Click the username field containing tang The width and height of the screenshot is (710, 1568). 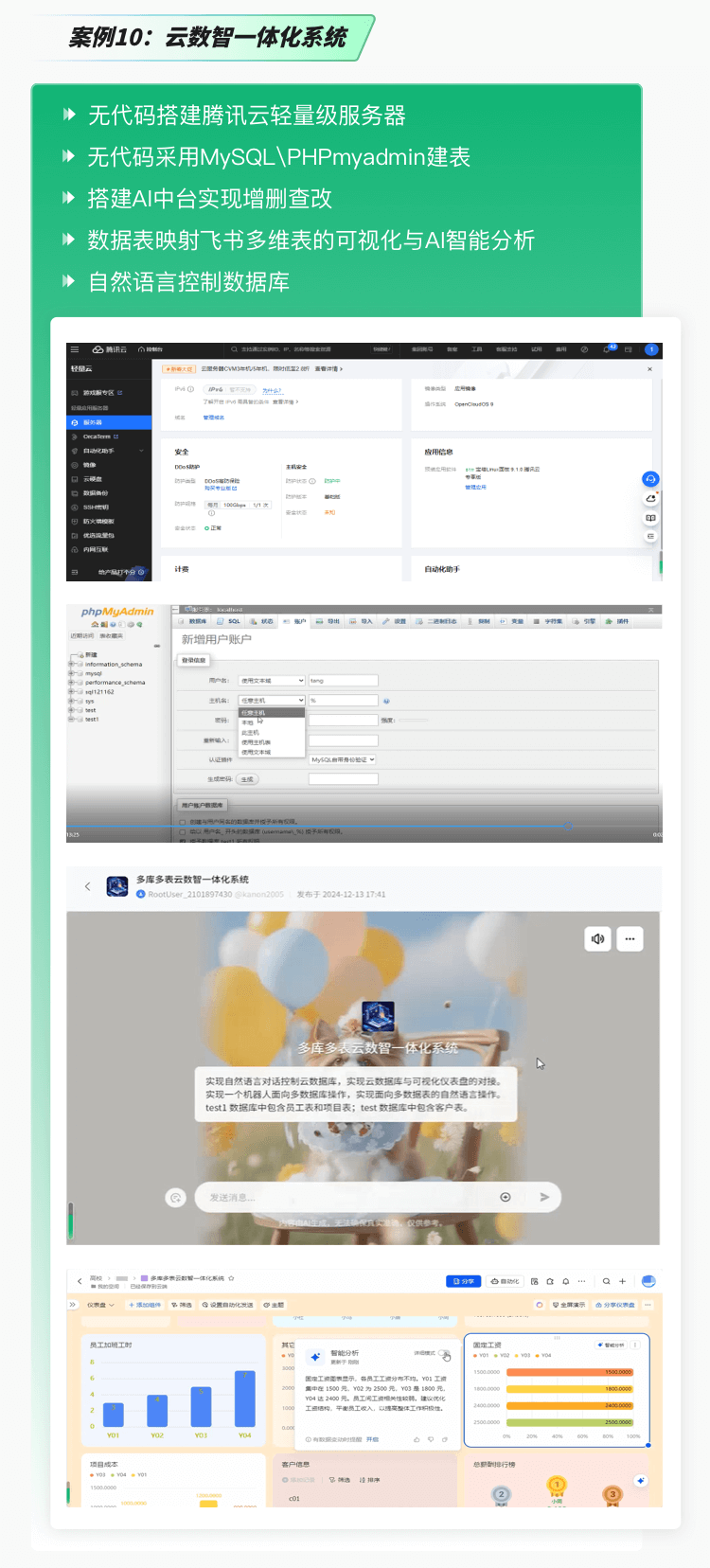pos(343,680)
